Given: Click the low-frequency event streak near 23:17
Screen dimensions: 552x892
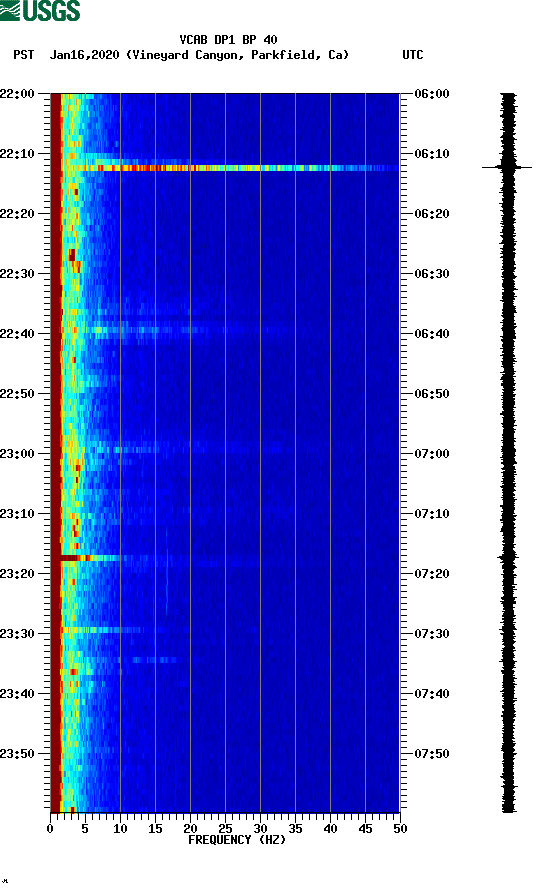Looking at the screenshot, I should [x=91, y=558].
